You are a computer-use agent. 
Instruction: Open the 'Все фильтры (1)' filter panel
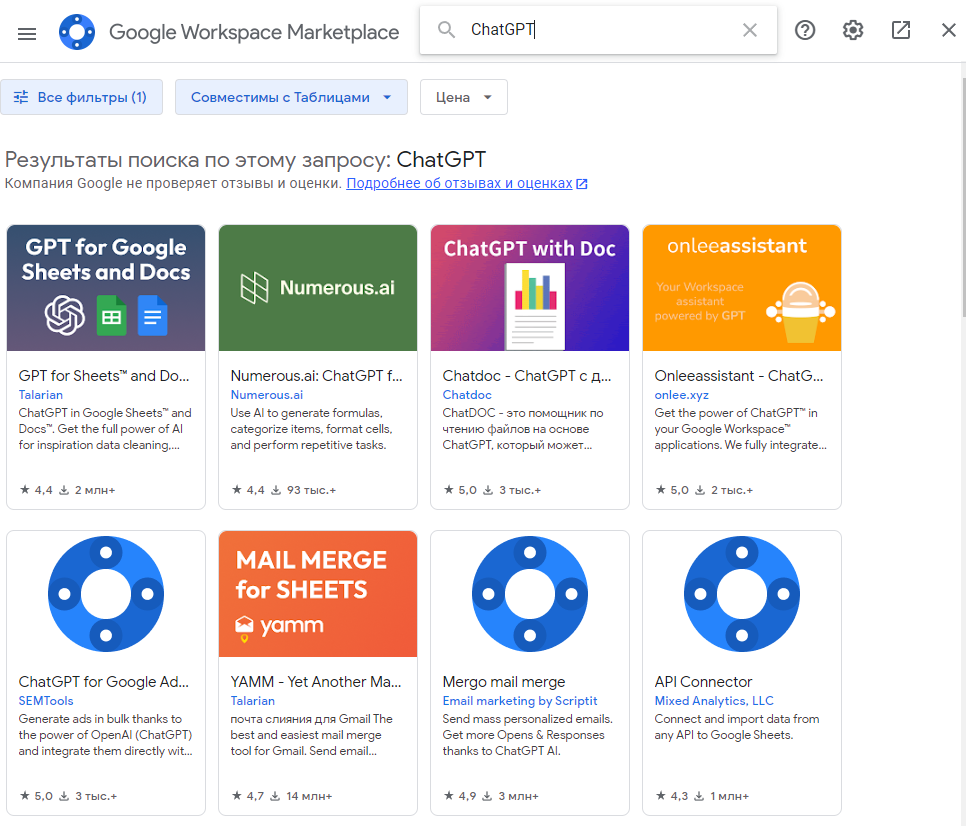tap(81, 97)
